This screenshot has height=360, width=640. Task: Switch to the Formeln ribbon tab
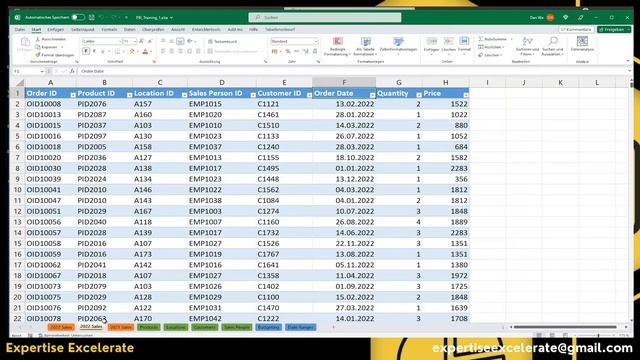[109, 30]
